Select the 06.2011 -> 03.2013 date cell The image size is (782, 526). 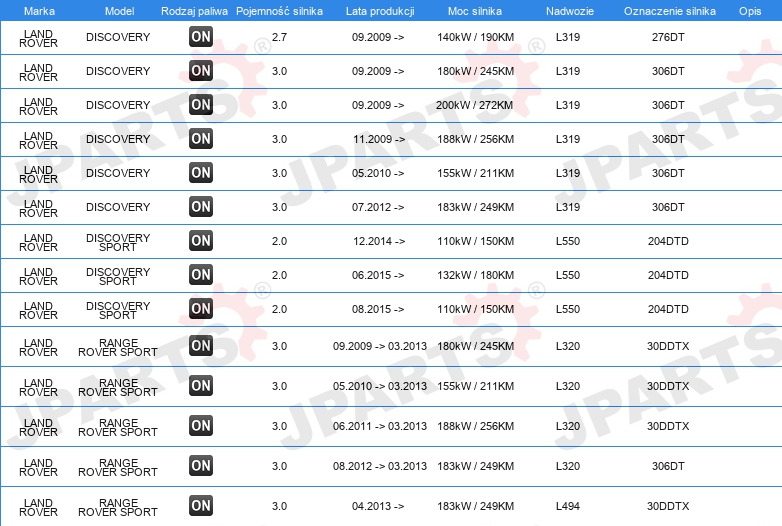coord(380,426)
